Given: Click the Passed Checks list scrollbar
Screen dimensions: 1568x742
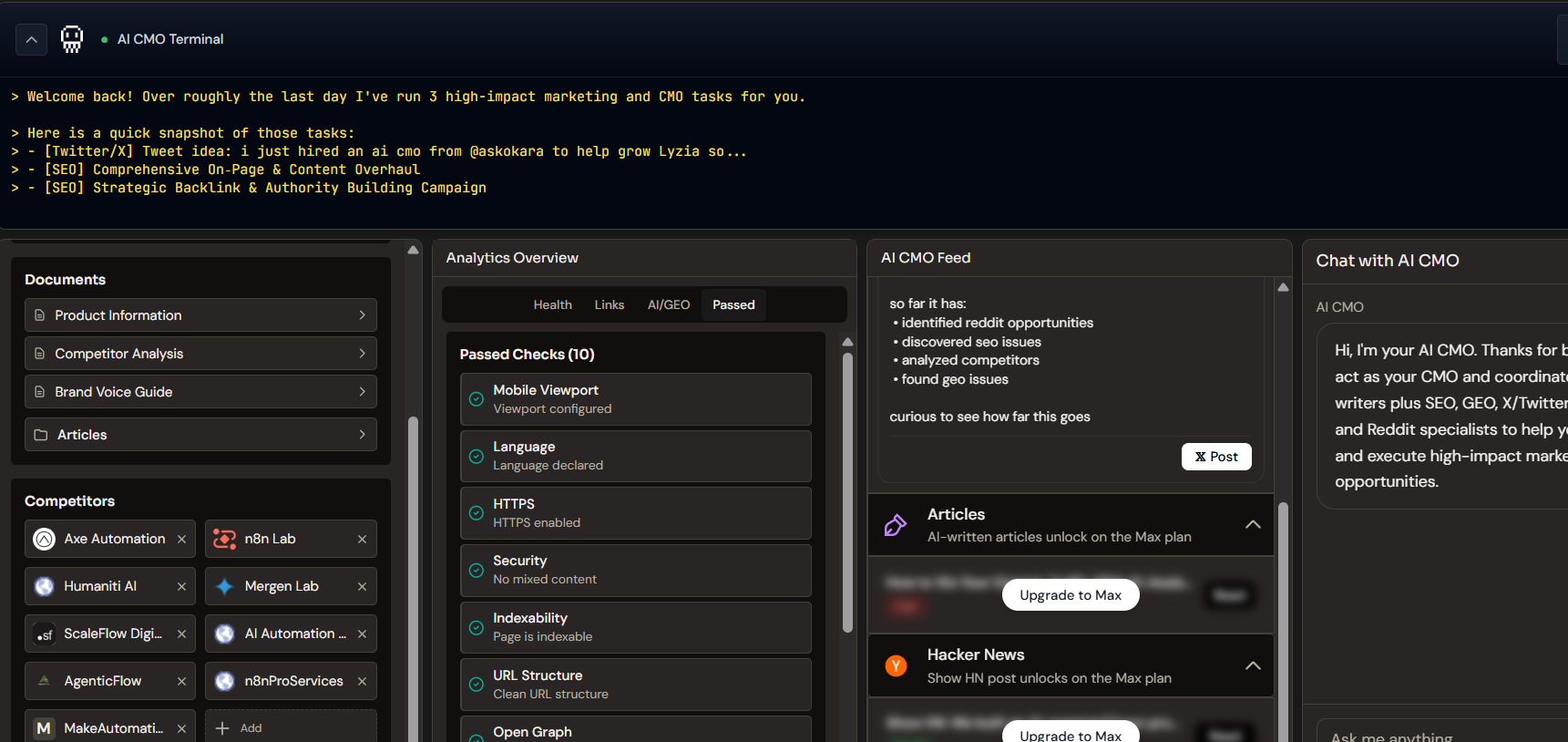Looking at the screenshot, I should [847, 492].
